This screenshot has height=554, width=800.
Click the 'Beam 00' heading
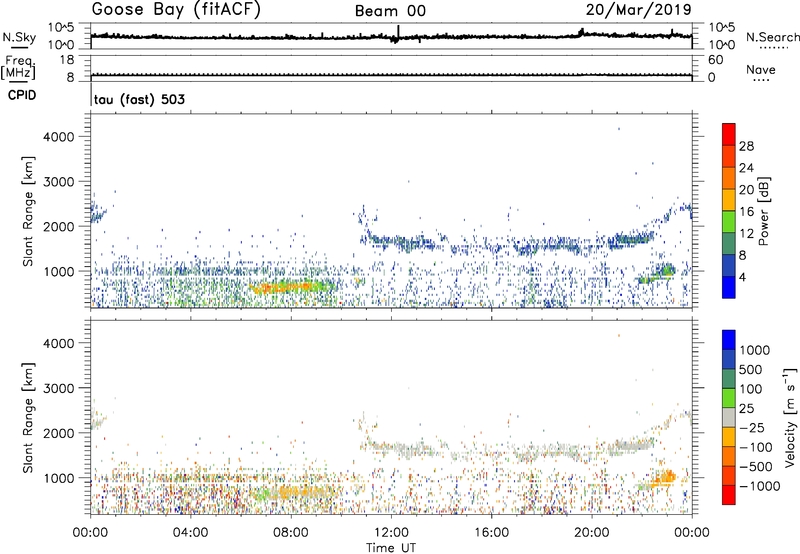click(x=390, y=11)
